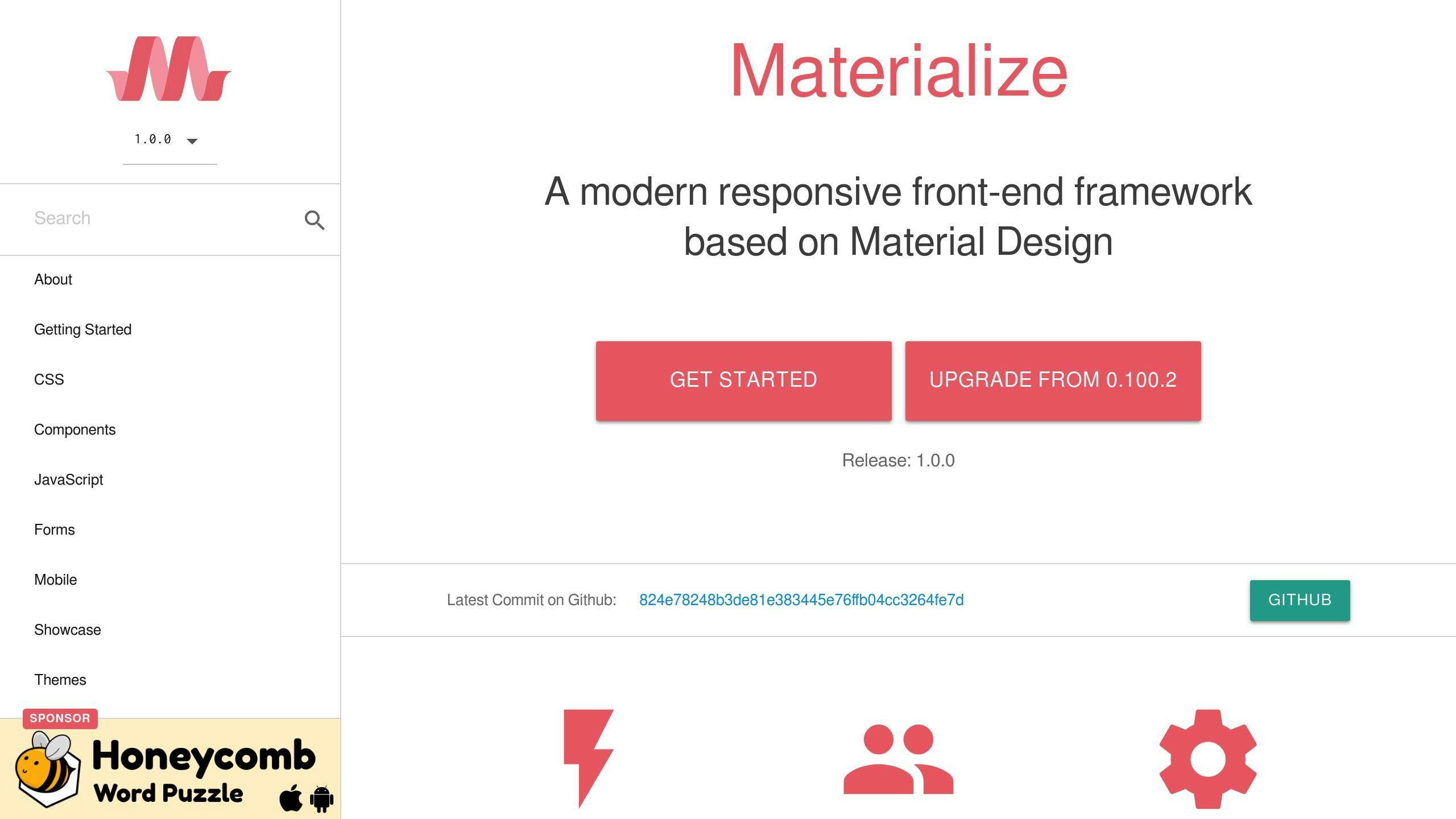The image size is (1456, 819).
Task: Open the version 1.0.0 selector dropdown
Action: pyautogui.click(x=165, y=139)
